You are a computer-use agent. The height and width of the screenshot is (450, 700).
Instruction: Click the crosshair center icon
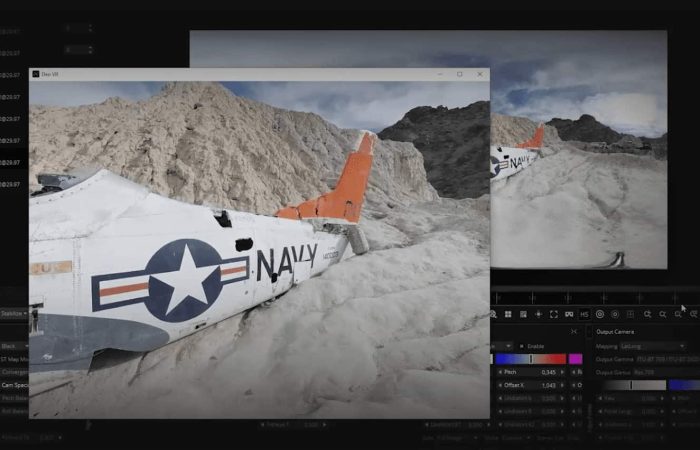click(539, 314)
